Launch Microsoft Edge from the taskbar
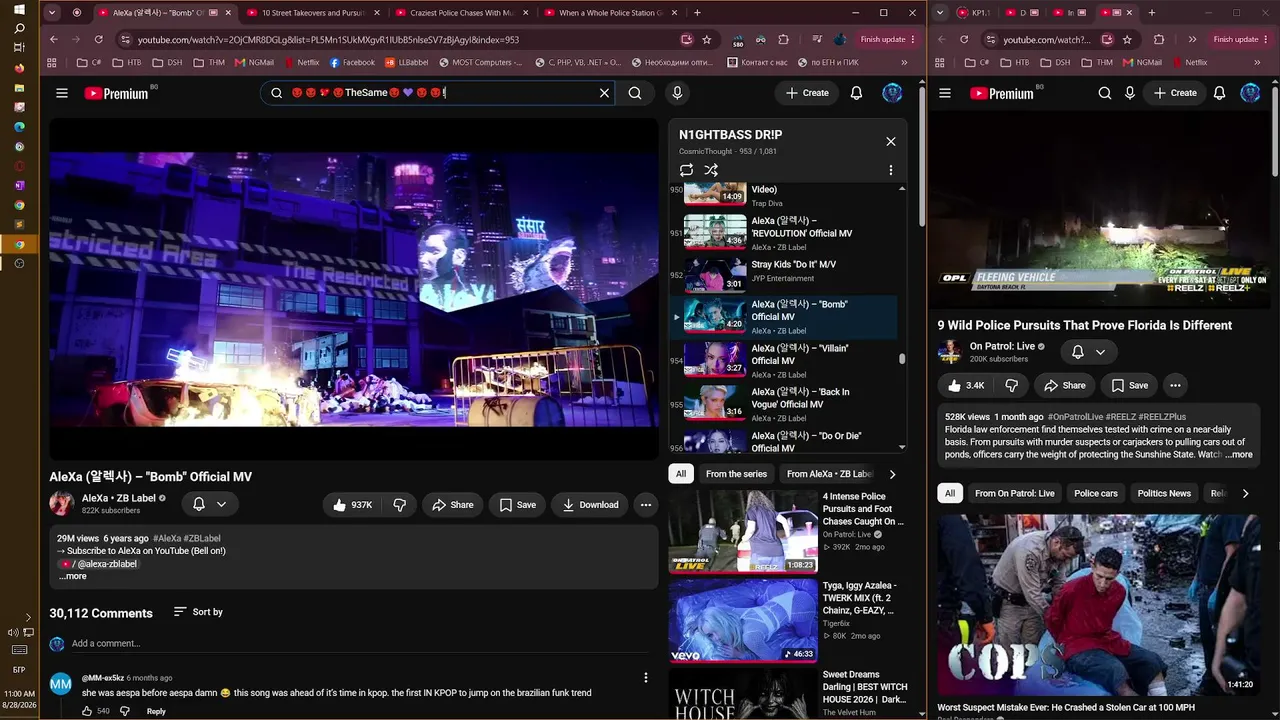 point(19,127)
